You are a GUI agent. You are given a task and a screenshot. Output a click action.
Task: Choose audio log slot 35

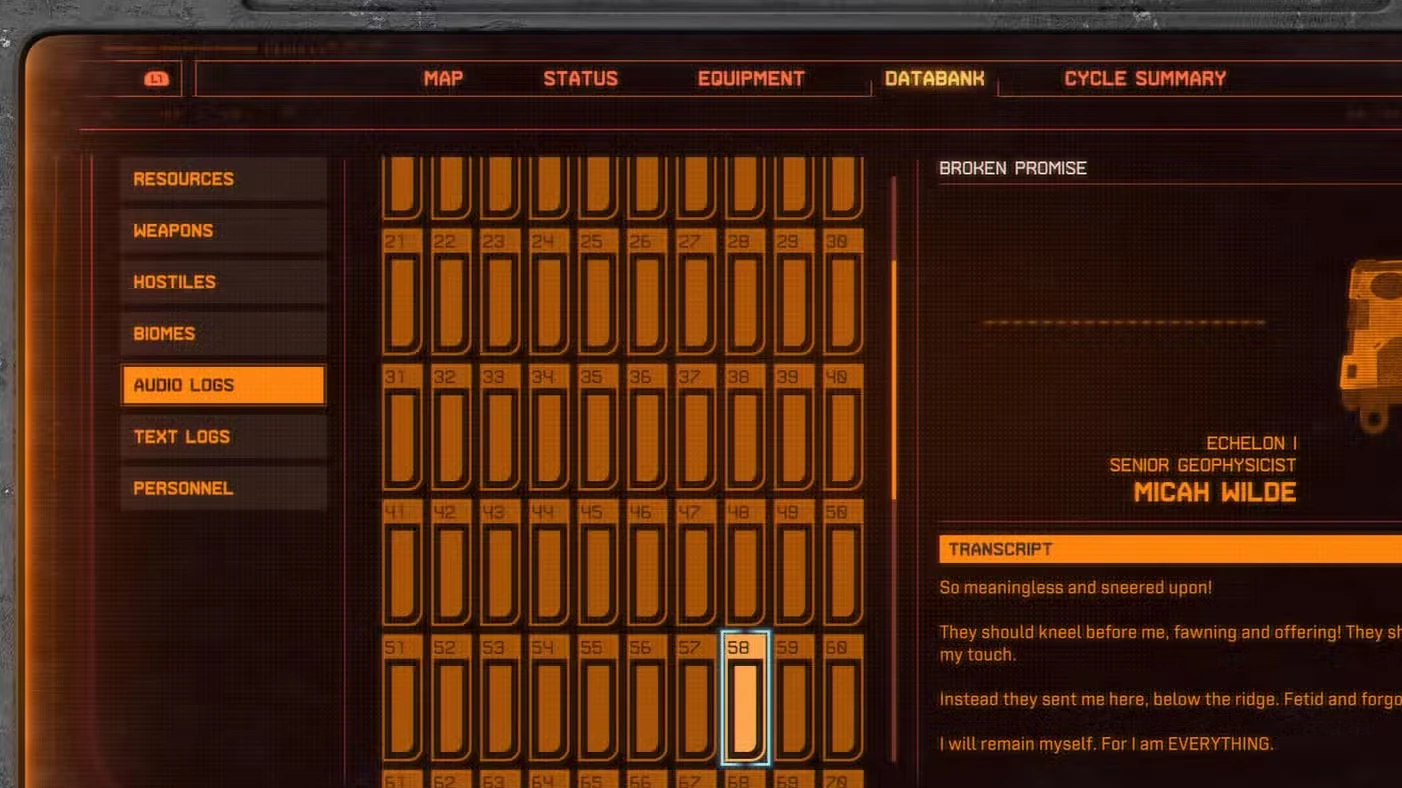click(598, 428)
